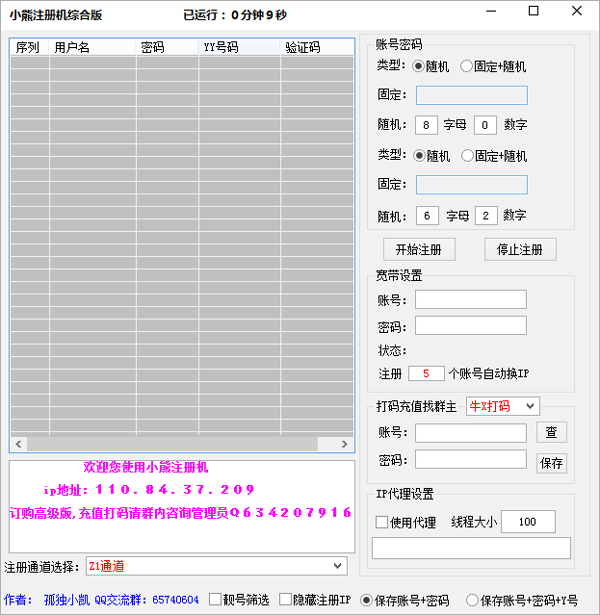Click the 开始注册 button

click(x=418, y=249)
